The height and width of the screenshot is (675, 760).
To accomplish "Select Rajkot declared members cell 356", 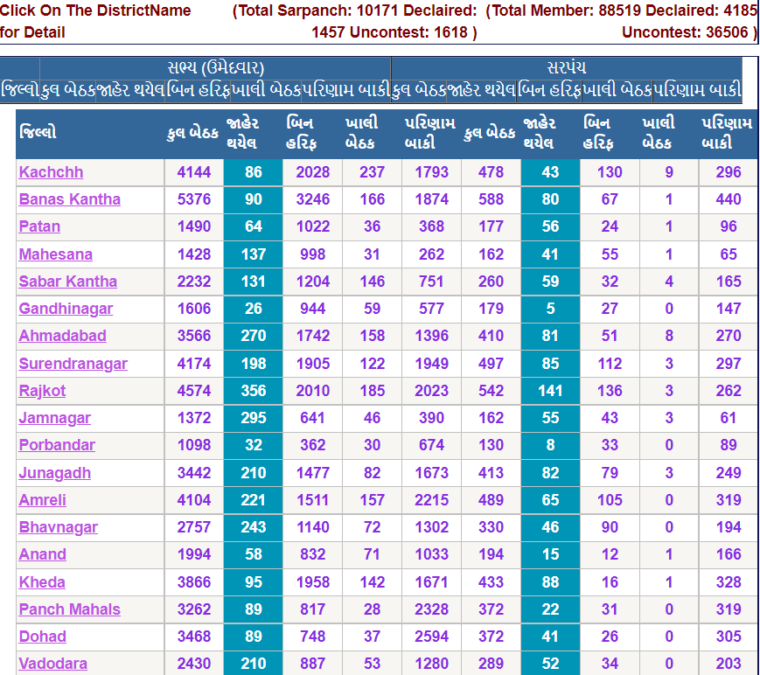I will pyautogui.click(x=253, y=391).
